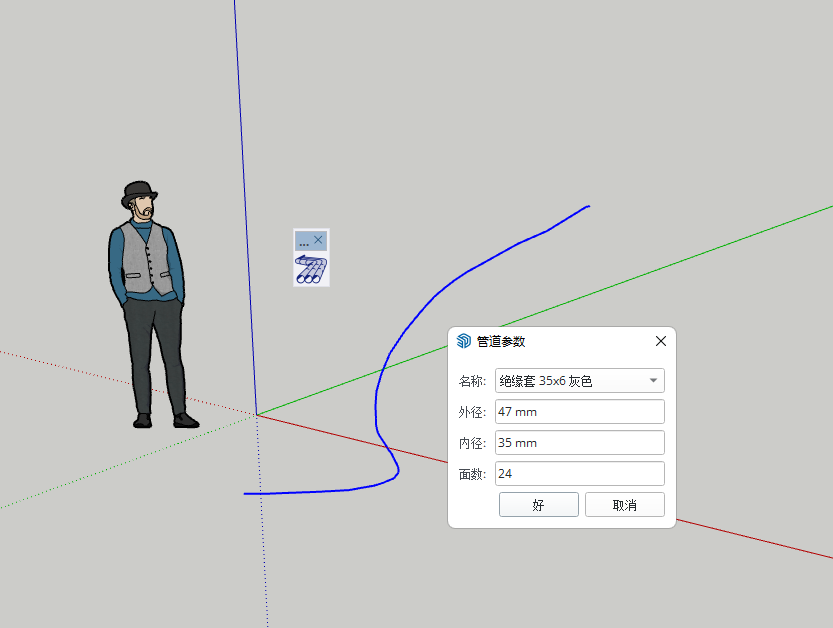This screenshot has width=833, height=628.
Task: Click the 管道参数 dialog title bar
Action: [560, 341]
